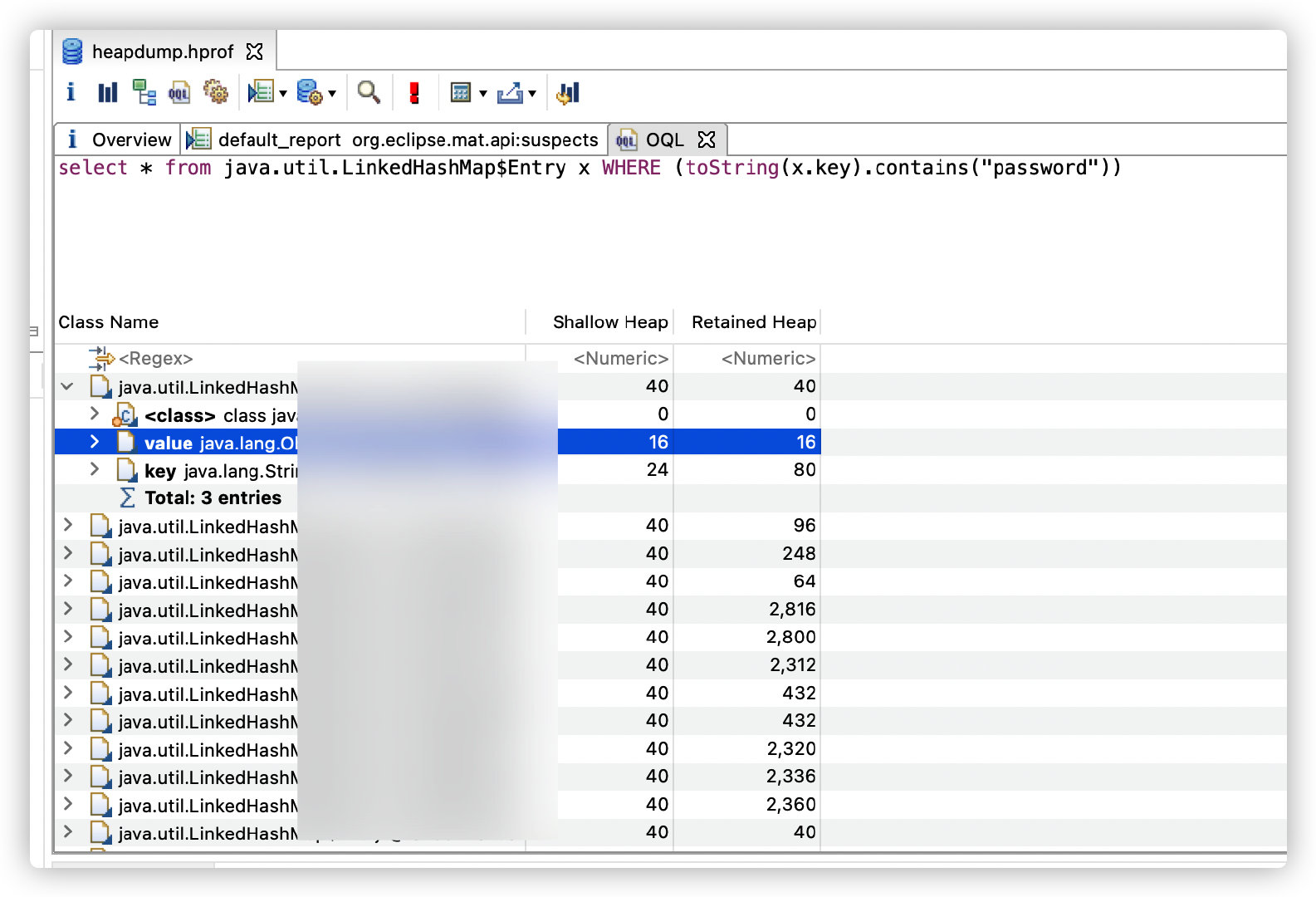Switch to default_report suspects tab

click(394, 140)
